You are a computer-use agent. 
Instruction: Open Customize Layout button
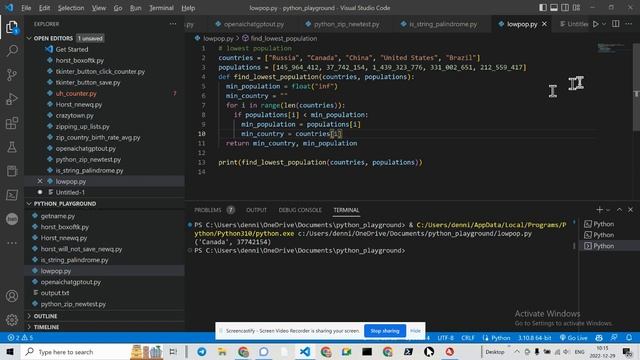click(x=576, y=8)
